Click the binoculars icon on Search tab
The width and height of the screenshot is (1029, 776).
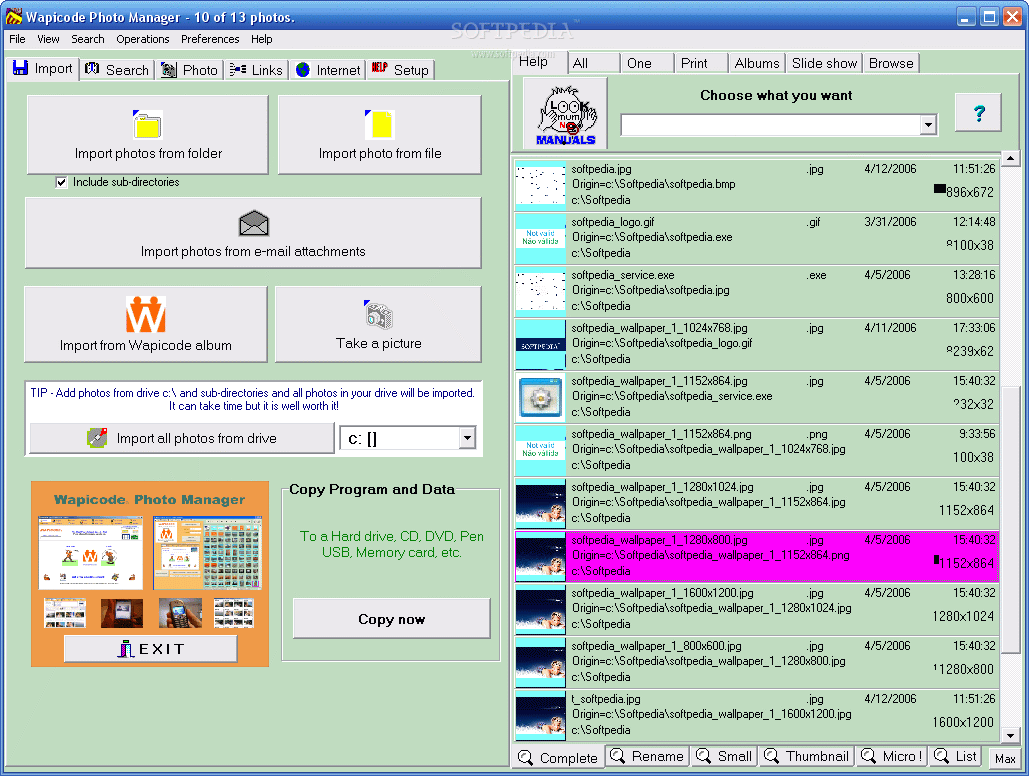(x=92, y=69)
